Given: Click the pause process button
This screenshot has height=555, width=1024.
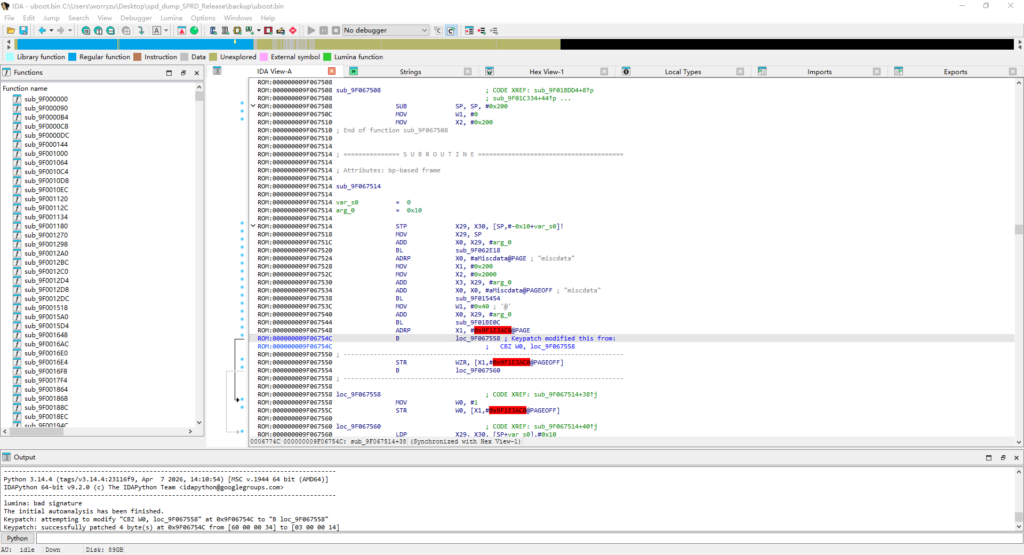Looking at the screenshot, I should click(323, 31).
